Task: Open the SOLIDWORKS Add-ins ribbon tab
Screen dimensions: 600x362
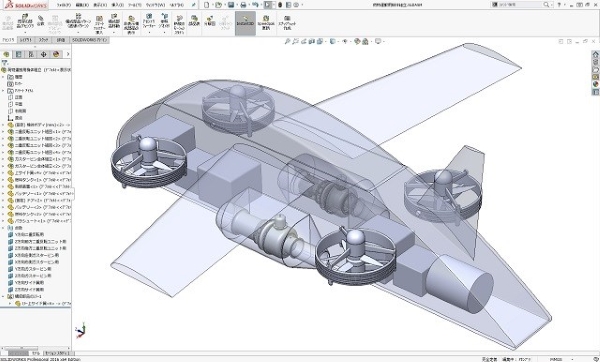Action: click(x=90, y=40)
